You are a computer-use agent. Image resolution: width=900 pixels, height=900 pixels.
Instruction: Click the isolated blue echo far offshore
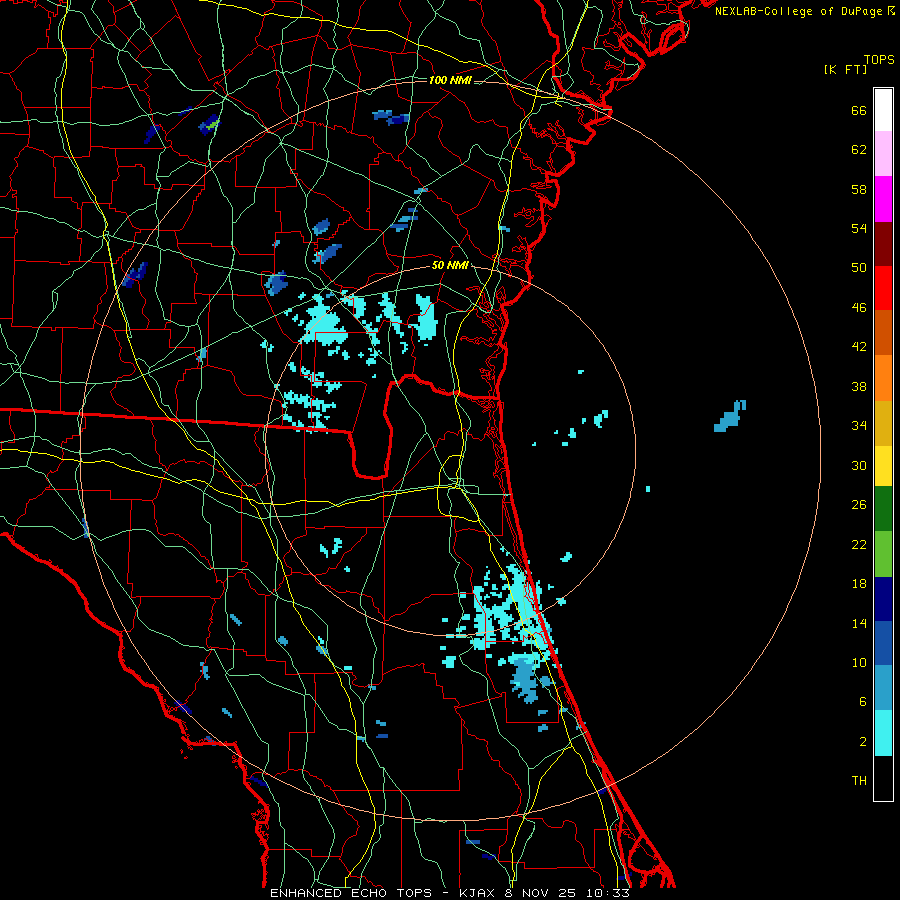click(730, 416)
